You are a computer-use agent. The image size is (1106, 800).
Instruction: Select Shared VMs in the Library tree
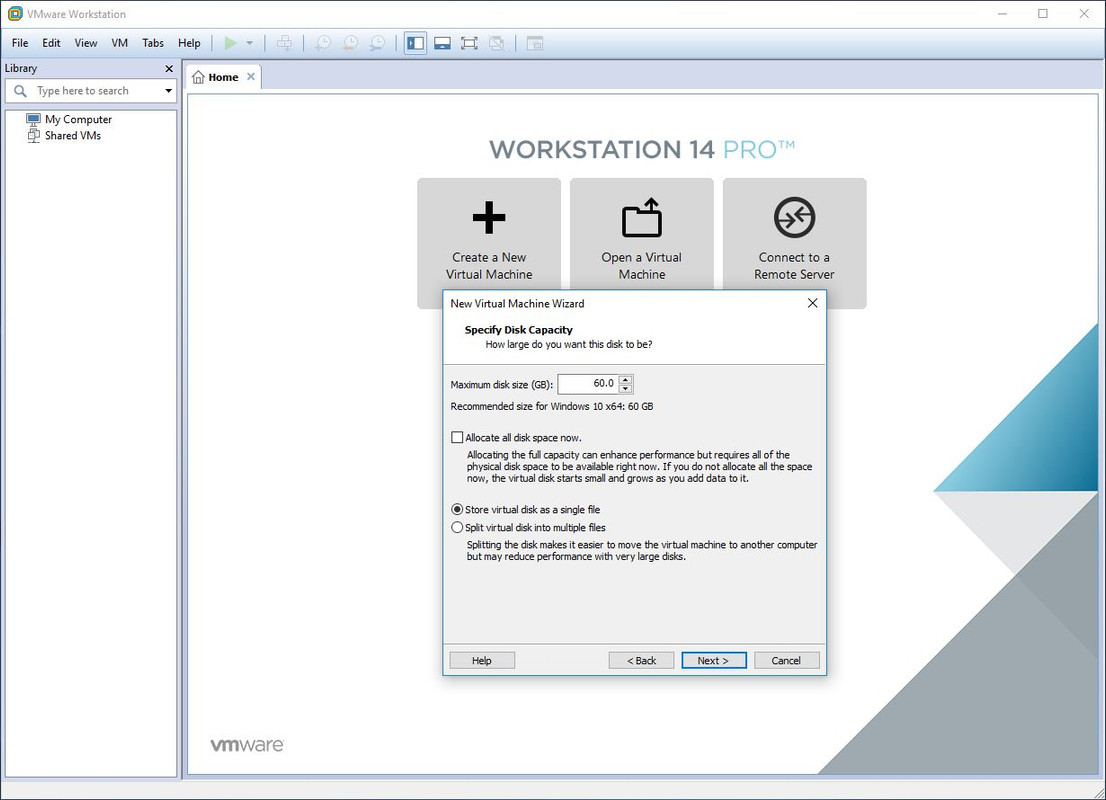click(x=64, y=135)
